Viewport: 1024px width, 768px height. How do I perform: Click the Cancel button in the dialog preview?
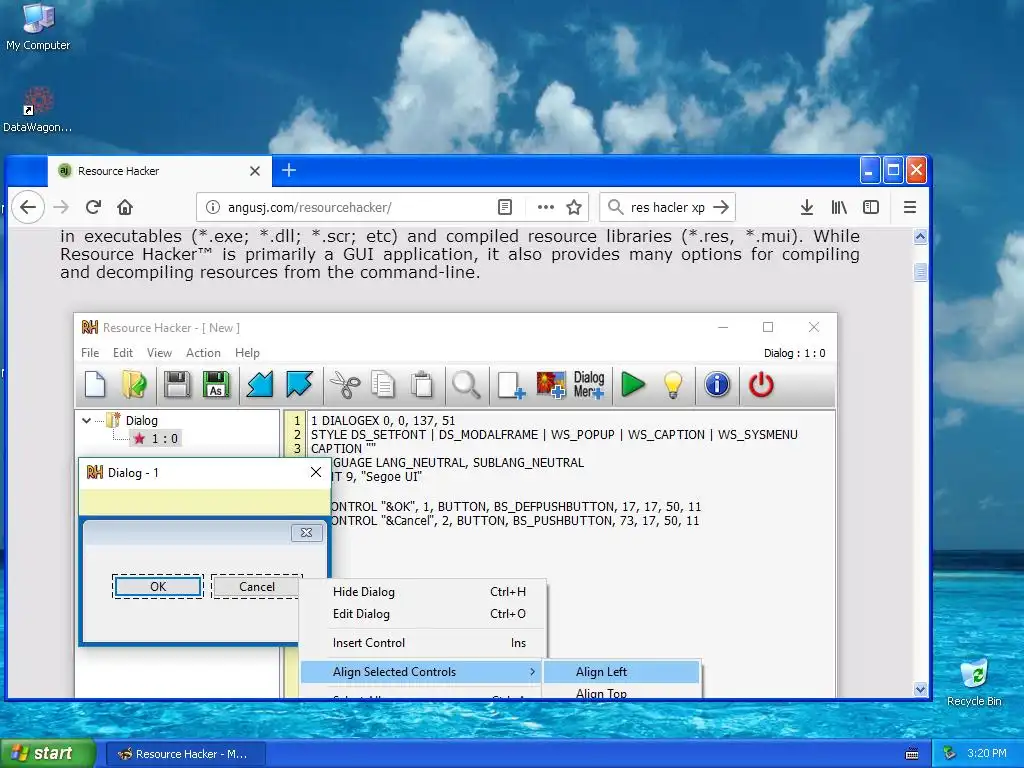click(x=257, y=586)
